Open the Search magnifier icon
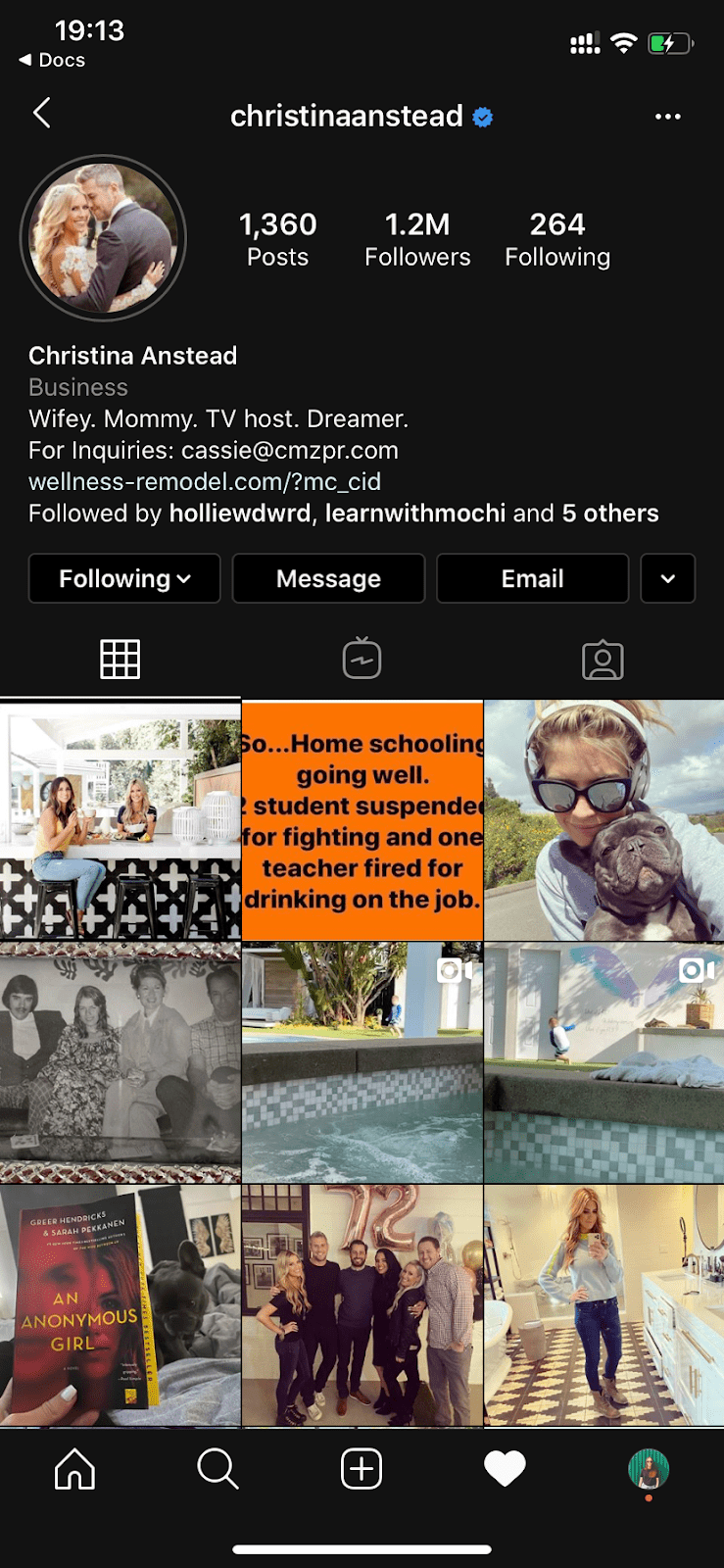Screen dimensions: 724x1568 (x=217, y=1469)
